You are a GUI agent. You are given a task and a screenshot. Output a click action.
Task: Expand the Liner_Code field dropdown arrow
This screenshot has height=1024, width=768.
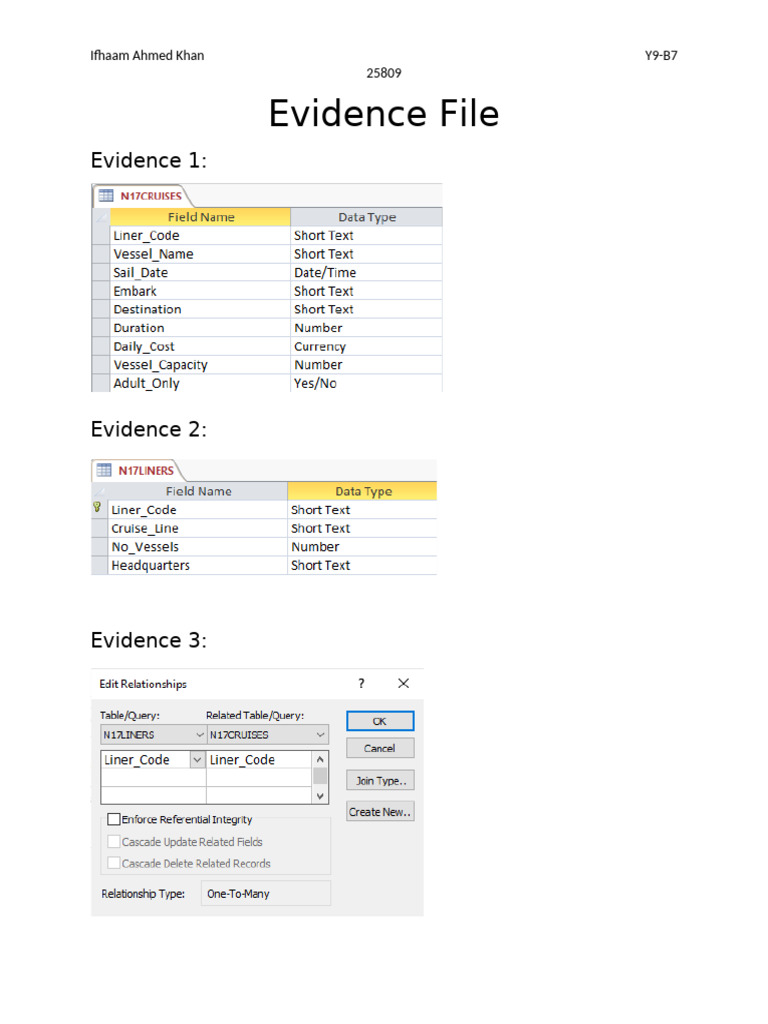[x=197, y=760]
